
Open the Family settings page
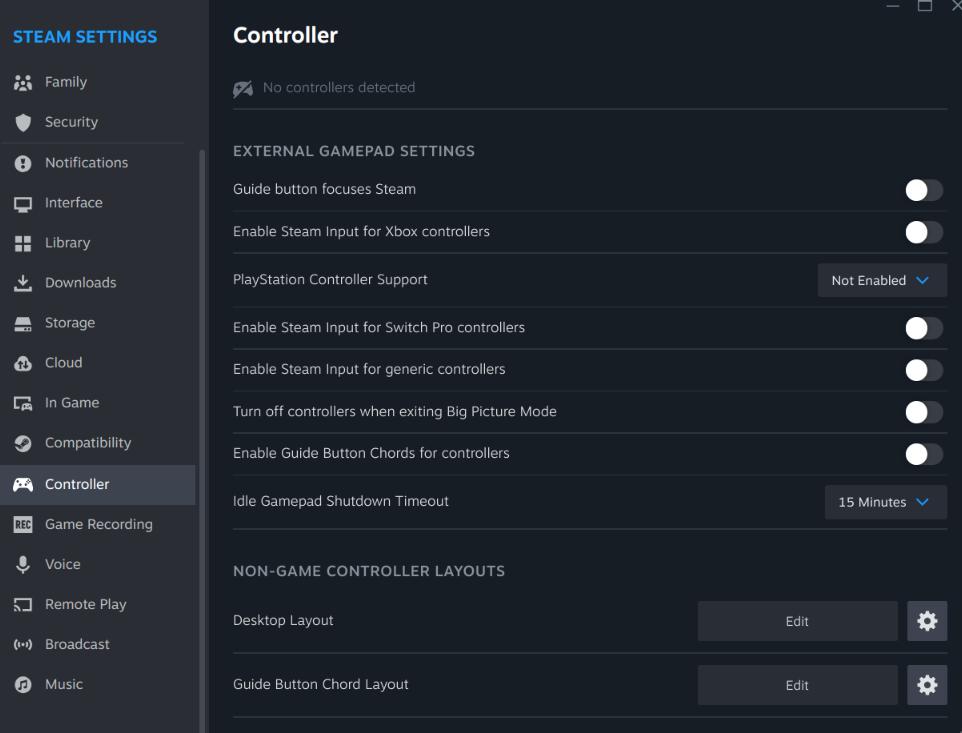98,82
